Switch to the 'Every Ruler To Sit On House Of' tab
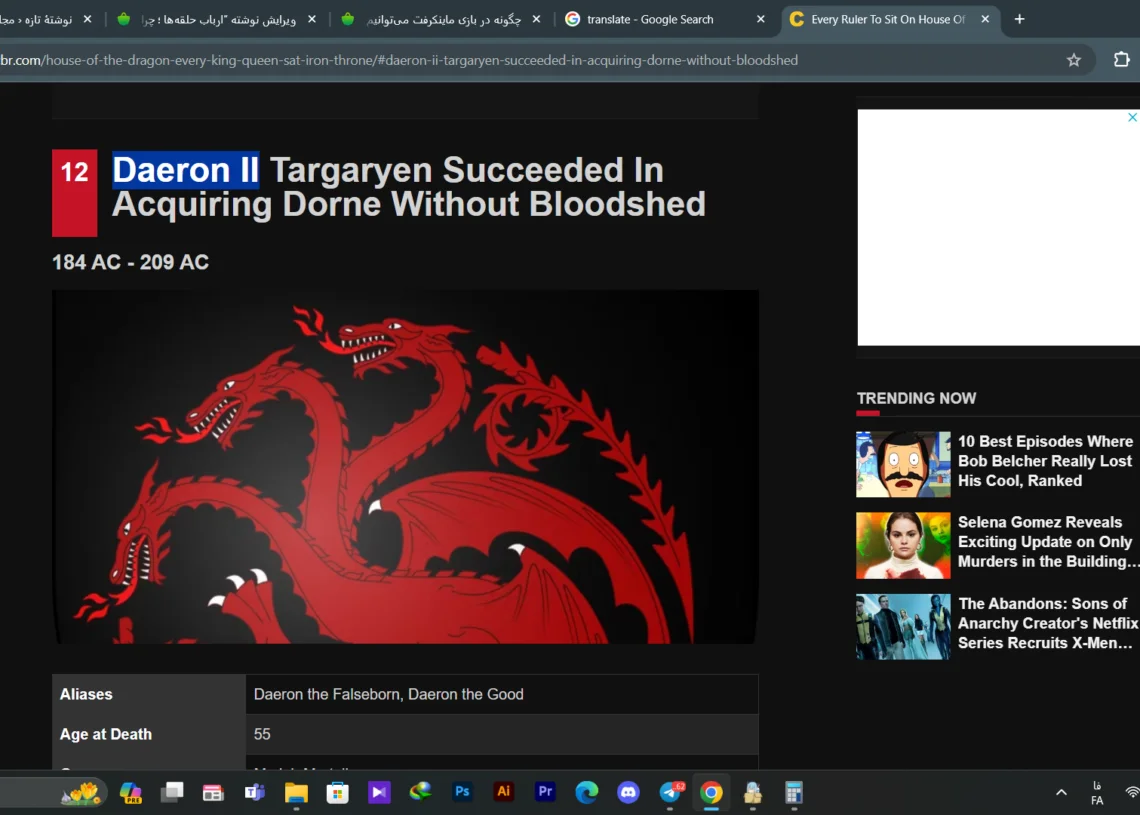 click(x=891, y=20)
